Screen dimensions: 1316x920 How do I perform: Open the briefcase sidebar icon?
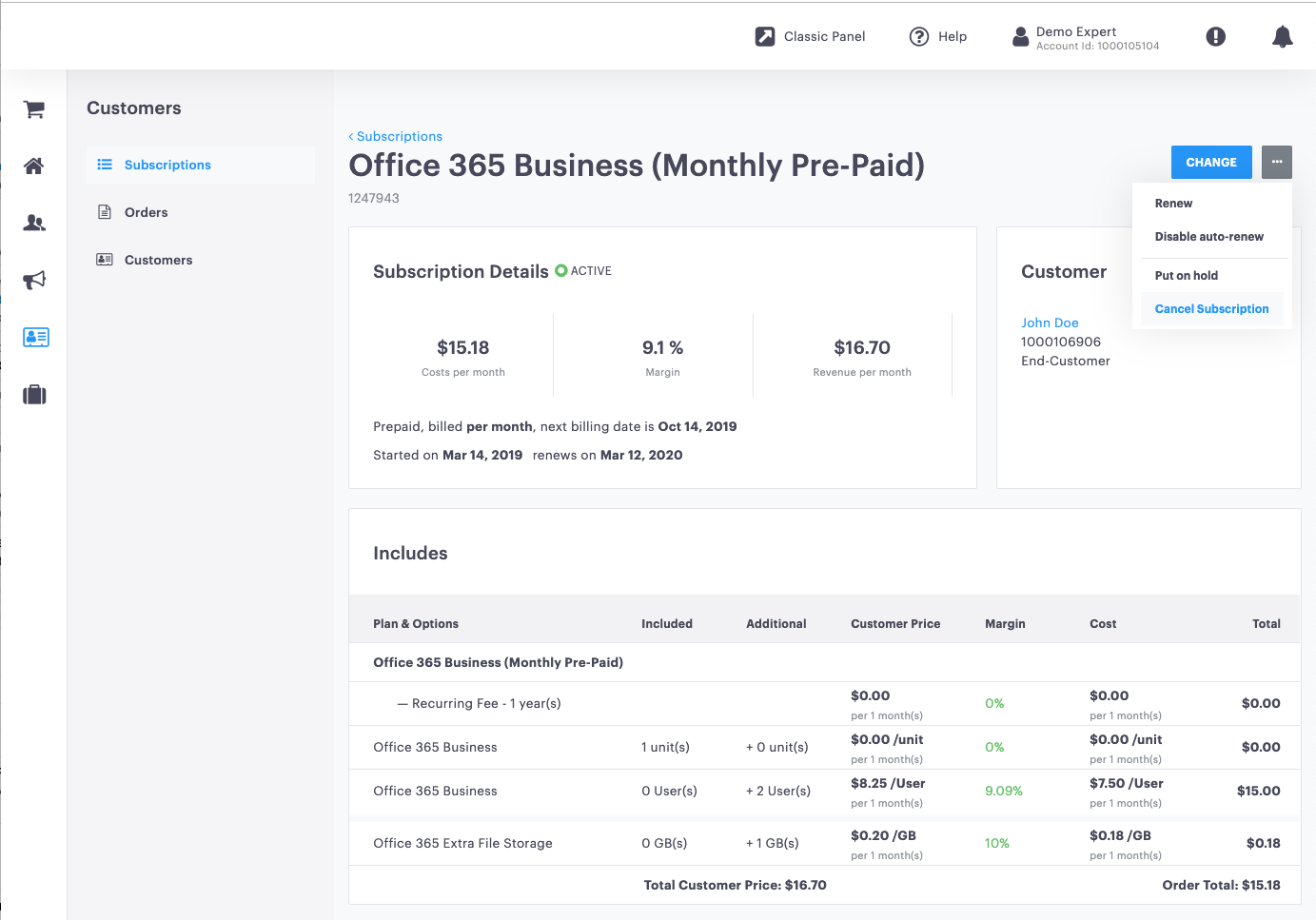point(34,395)
